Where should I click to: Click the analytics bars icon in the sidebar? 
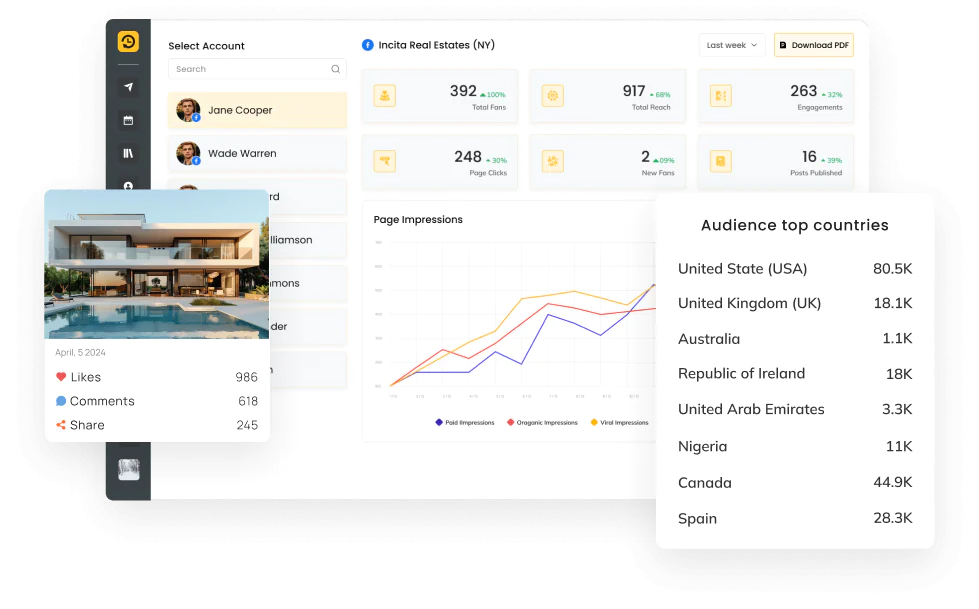point(128,154)
